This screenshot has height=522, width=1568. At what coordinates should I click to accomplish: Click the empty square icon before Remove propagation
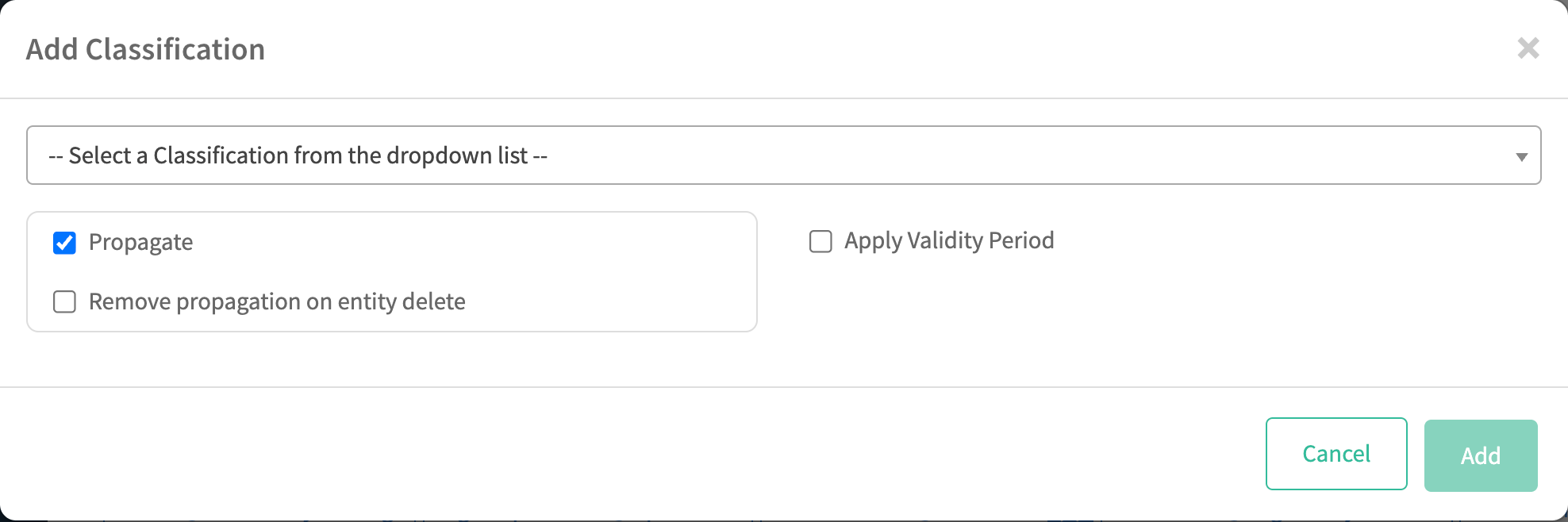pyautogui.click(x=64, y=302)
